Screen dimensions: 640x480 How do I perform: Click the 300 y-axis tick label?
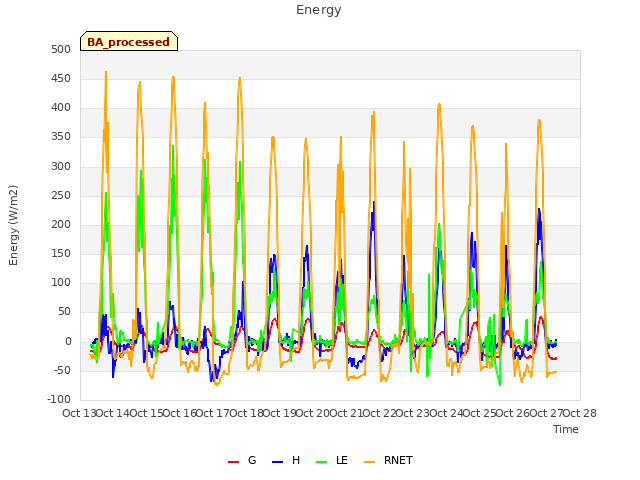point(61,166)
